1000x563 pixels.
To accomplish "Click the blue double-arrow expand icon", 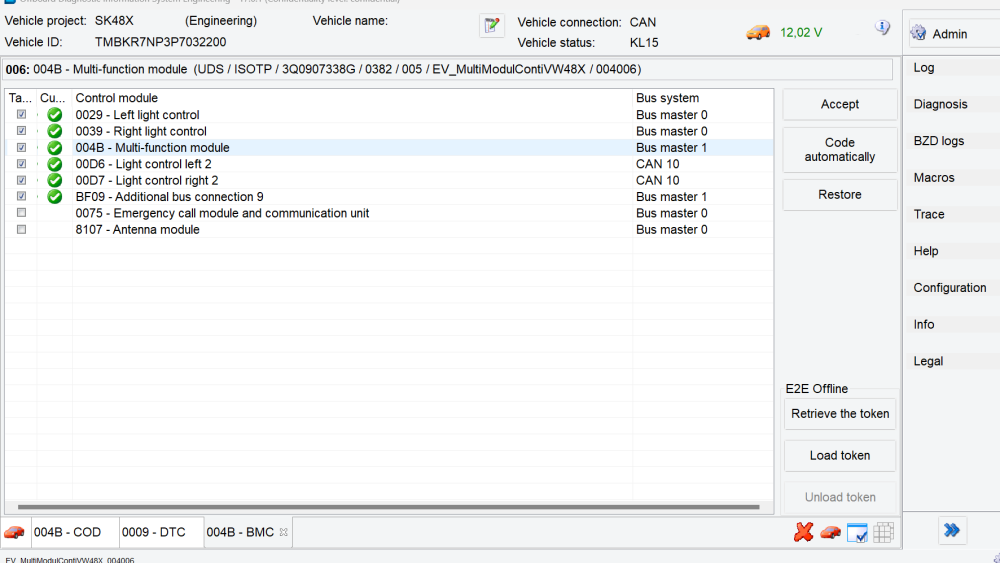I will point(952,530).
